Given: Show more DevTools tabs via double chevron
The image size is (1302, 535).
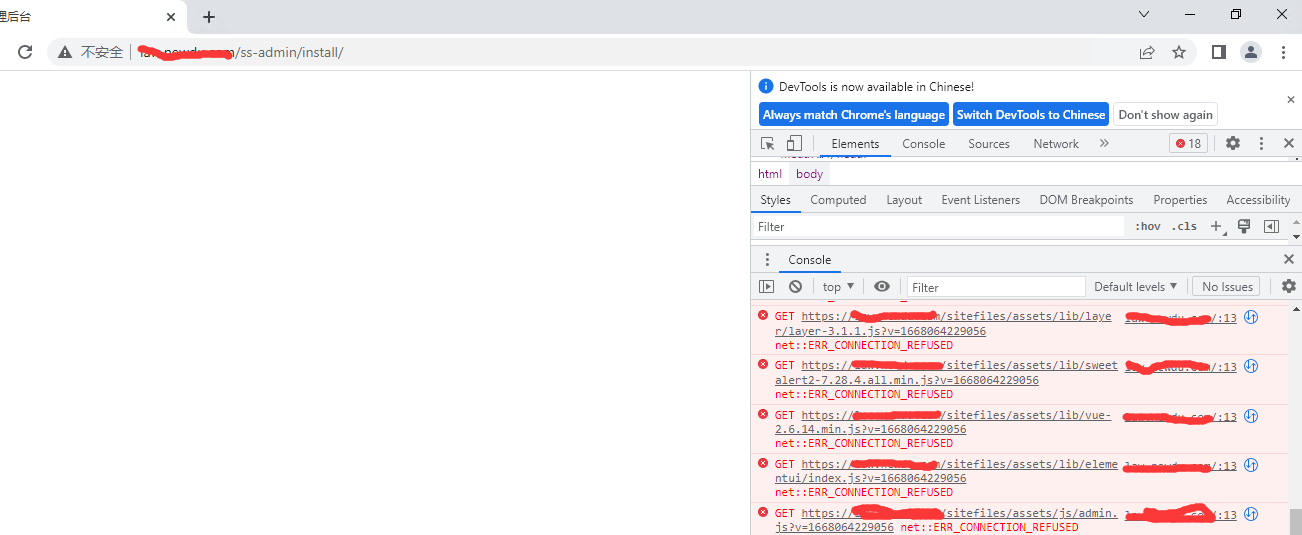Looking at the screenshot, I should pos(1104,144).
